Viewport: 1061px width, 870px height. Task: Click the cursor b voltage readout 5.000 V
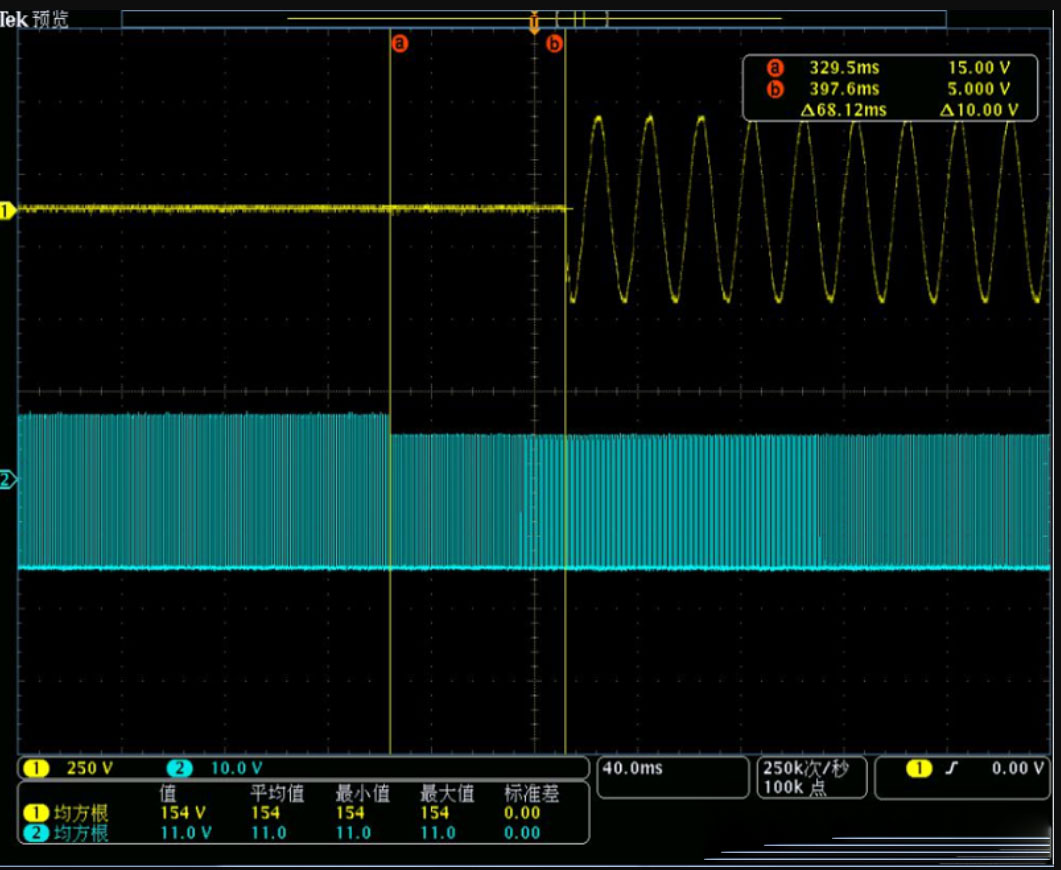[979, 89]
